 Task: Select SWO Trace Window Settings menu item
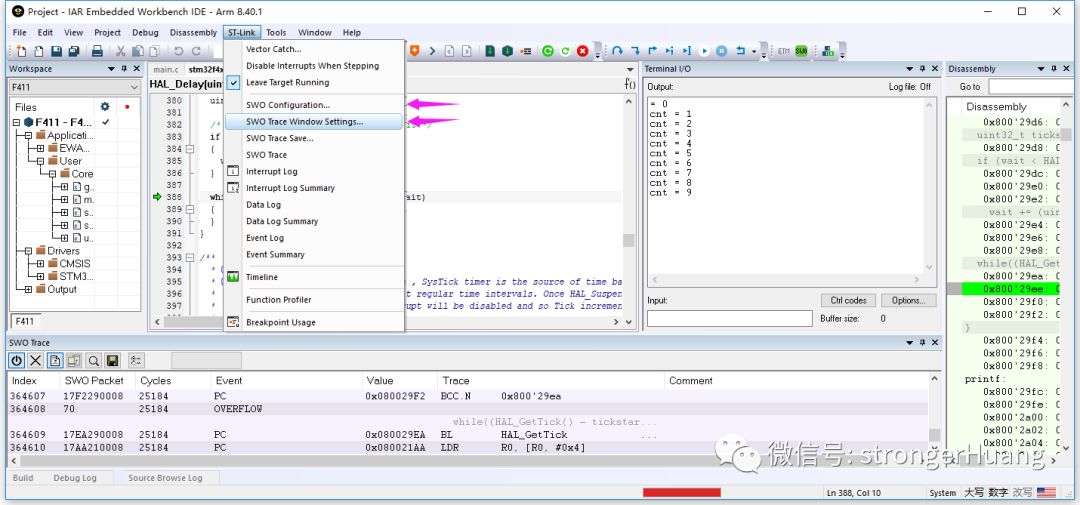coord(305,122)
